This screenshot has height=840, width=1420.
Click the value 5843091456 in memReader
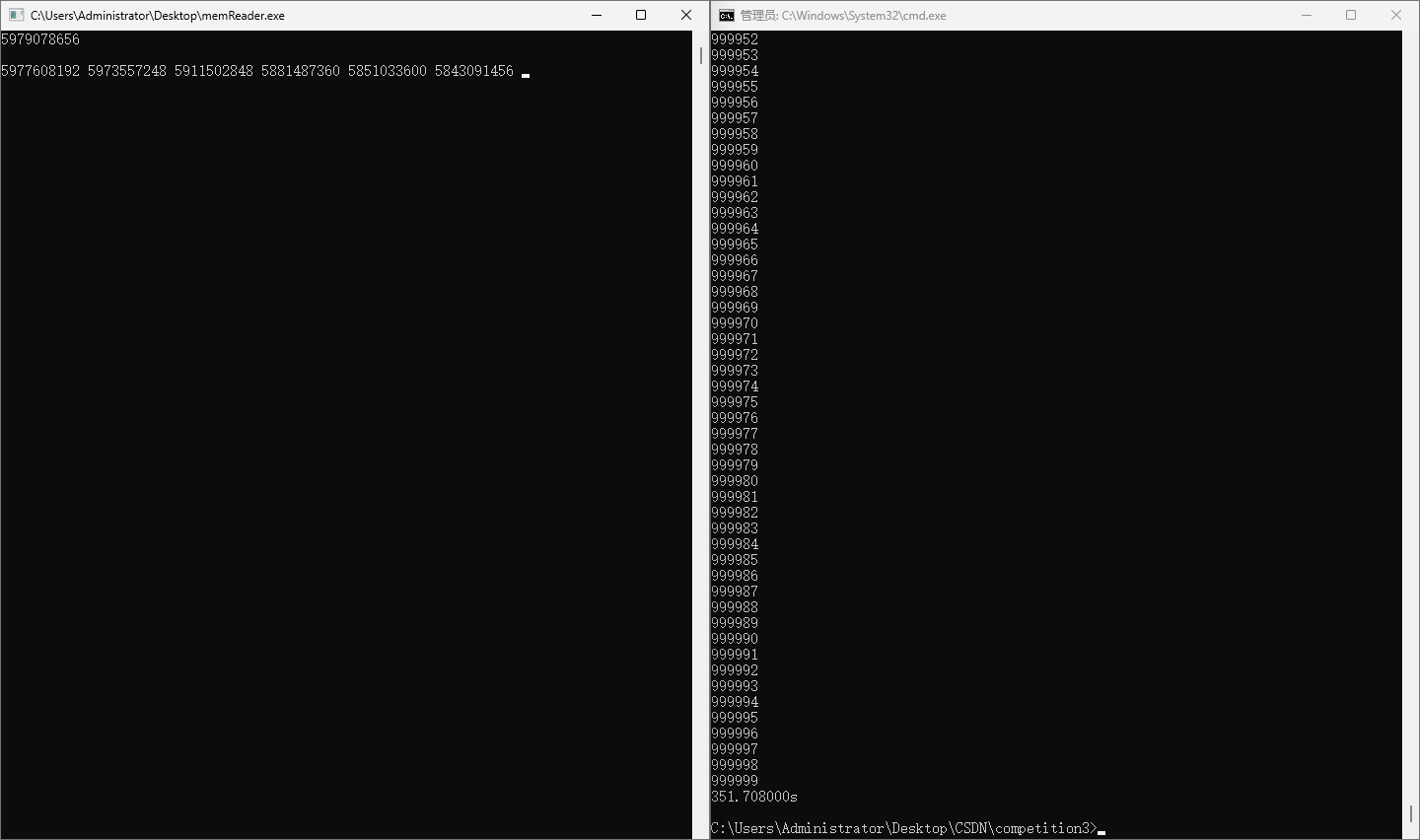(474, 71)
